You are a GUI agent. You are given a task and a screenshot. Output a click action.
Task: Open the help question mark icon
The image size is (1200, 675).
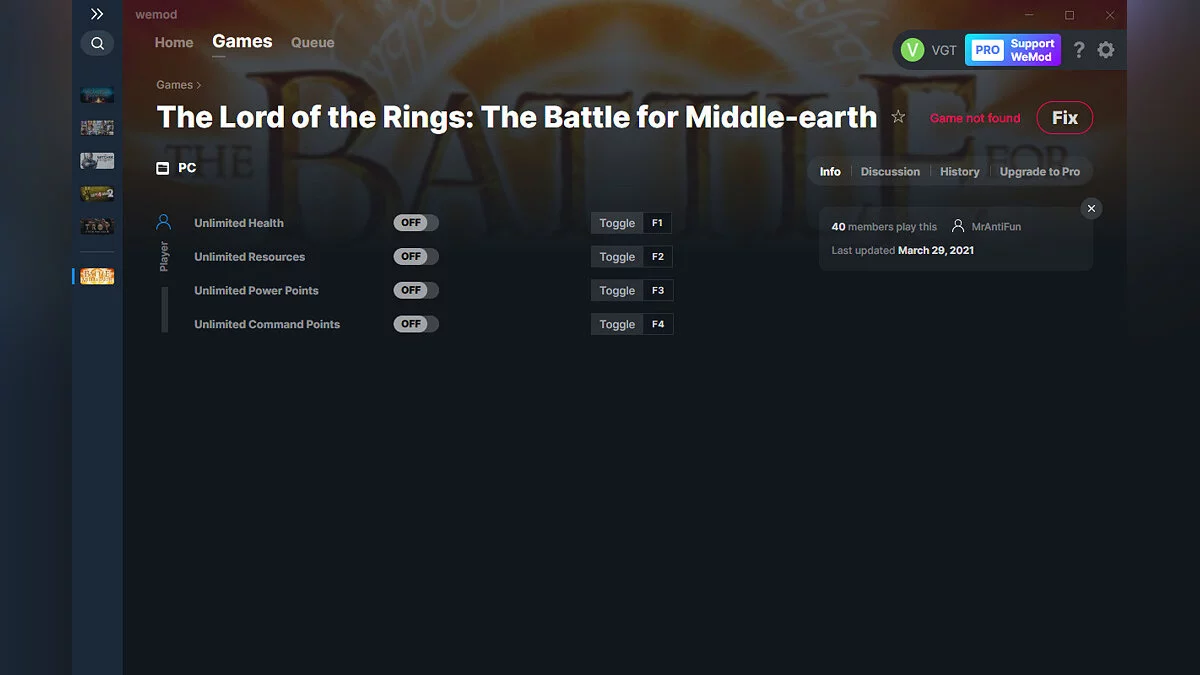[x=1079, y=50]
